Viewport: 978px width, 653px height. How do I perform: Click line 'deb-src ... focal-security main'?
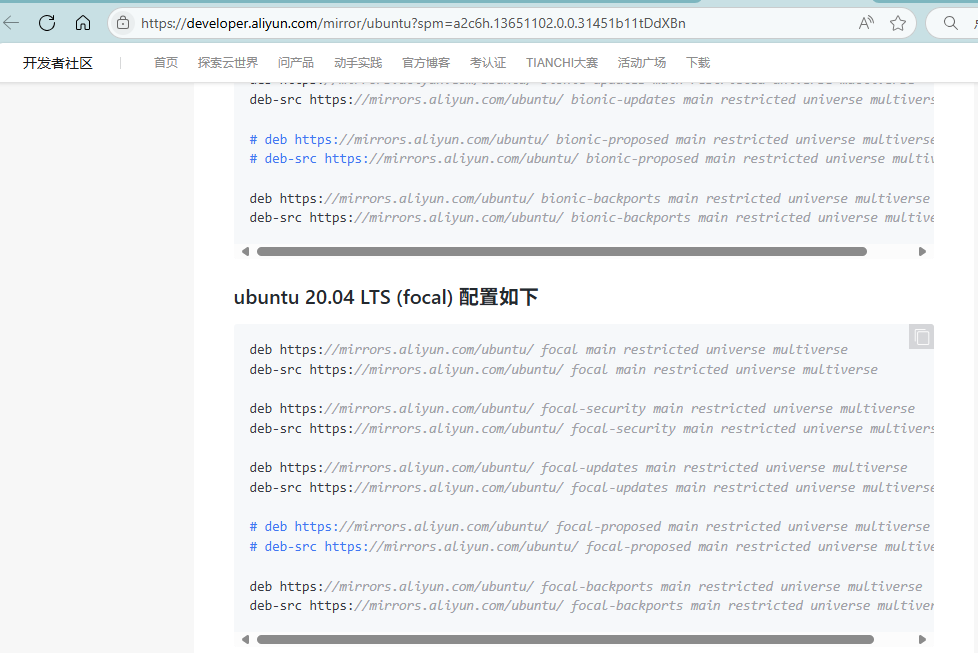(x=591, y=428)
